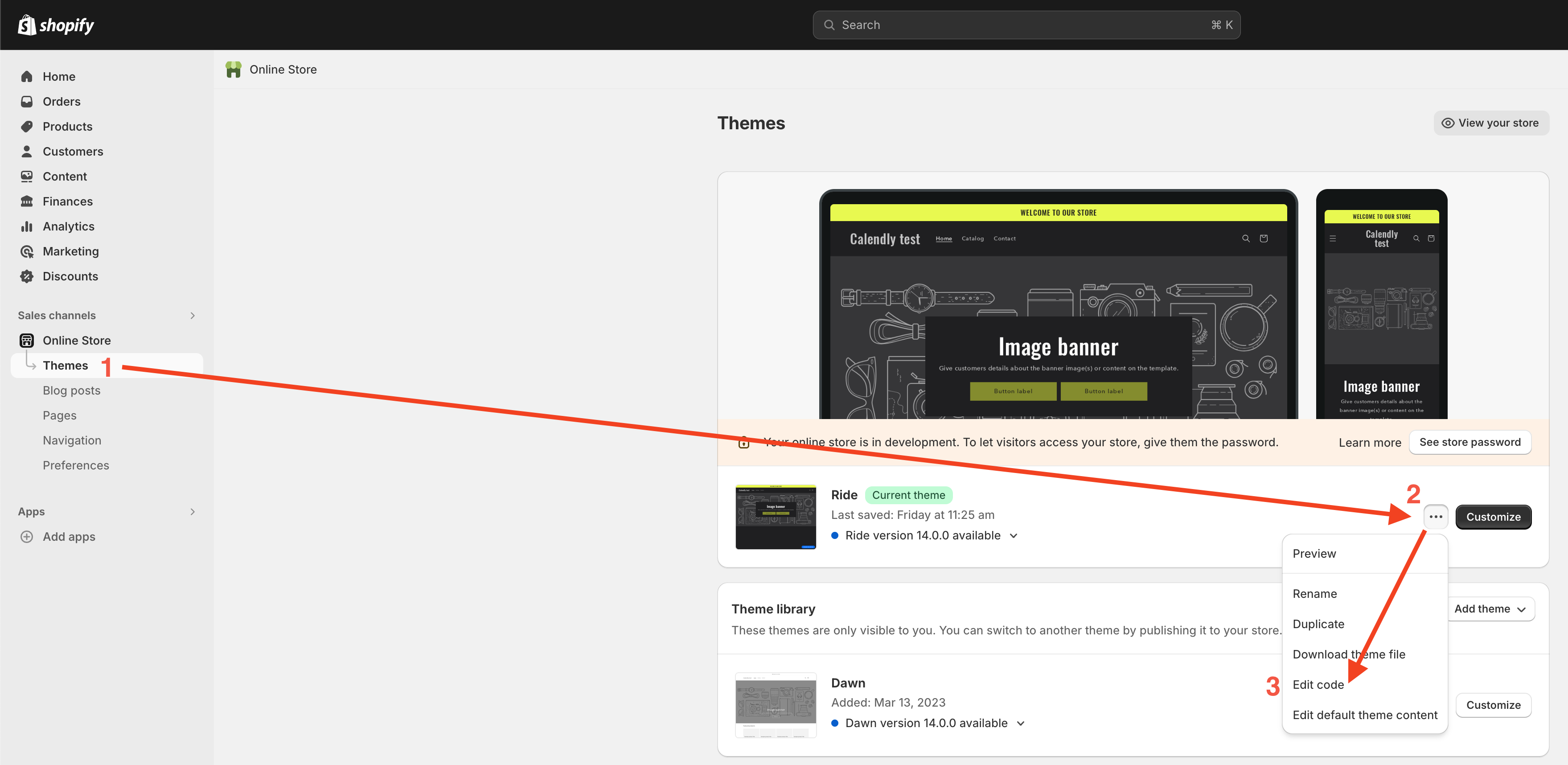
Task: Open the Ride theme three-dots menu
Action: coord(1435,517)
